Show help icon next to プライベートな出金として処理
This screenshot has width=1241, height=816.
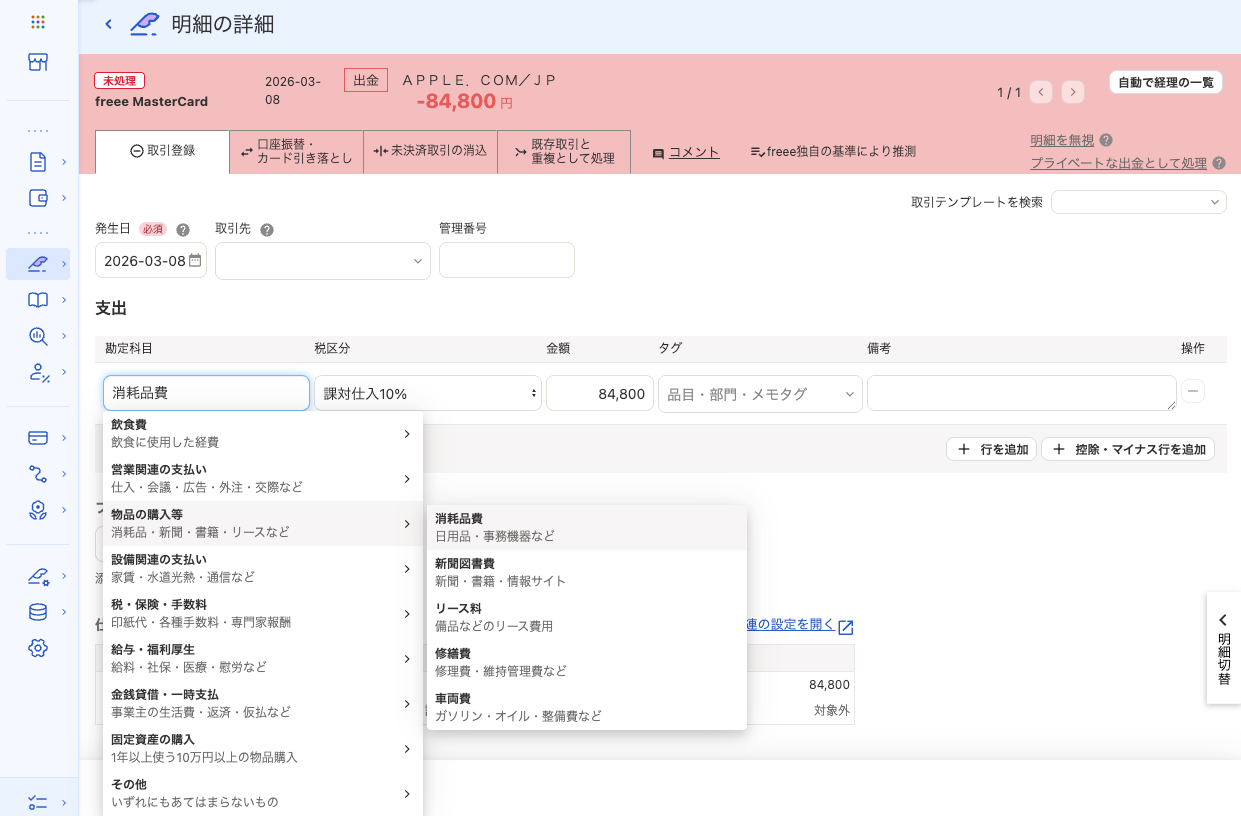[x=1219, y=163]
